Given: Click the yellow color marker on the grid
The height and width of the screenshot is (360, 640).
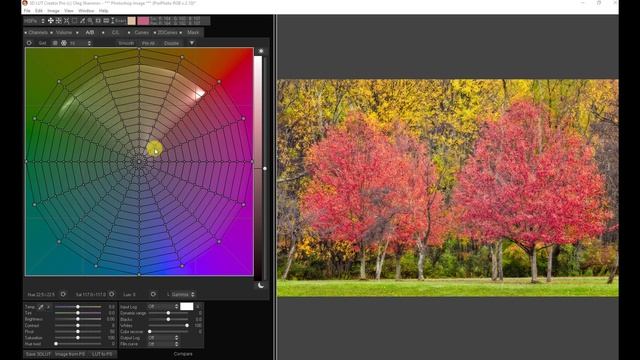Looking at the screenshot, I should (x=154, y=149).
